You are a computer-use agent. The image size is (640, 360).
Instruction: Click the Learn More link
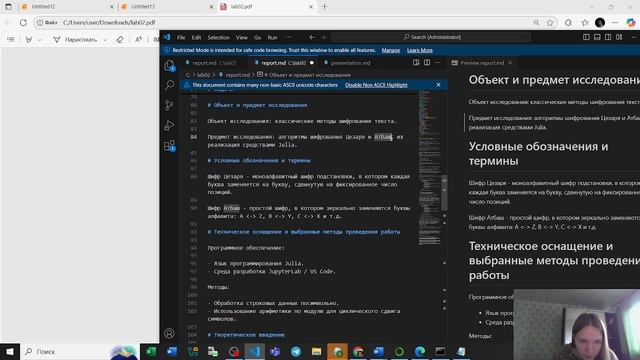[x=420, y=50]
